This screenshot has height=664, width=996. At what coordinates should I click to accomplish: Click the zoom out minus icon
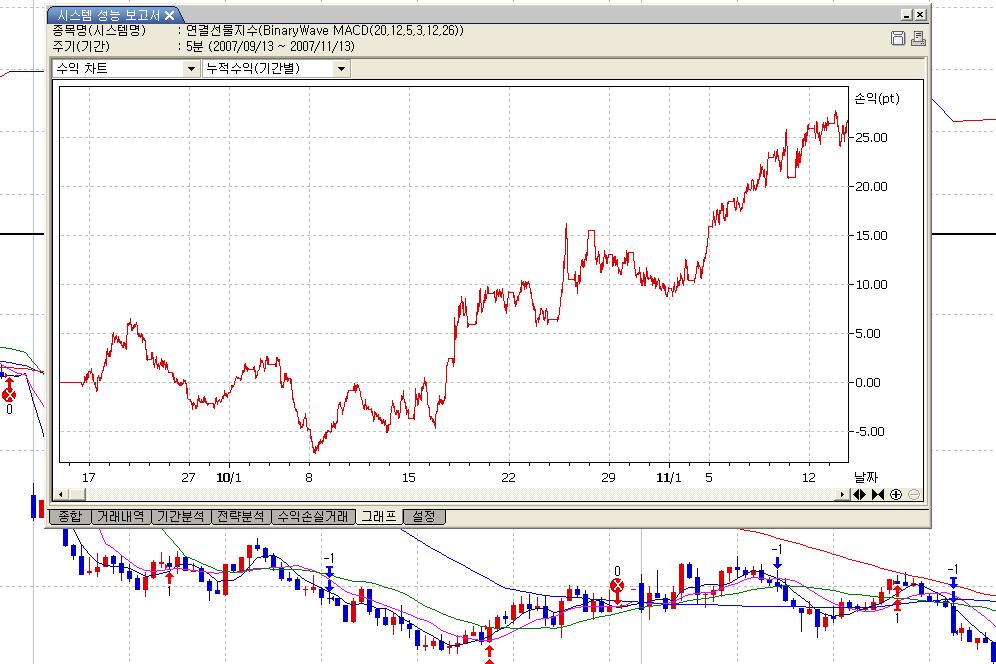[913, 494]
